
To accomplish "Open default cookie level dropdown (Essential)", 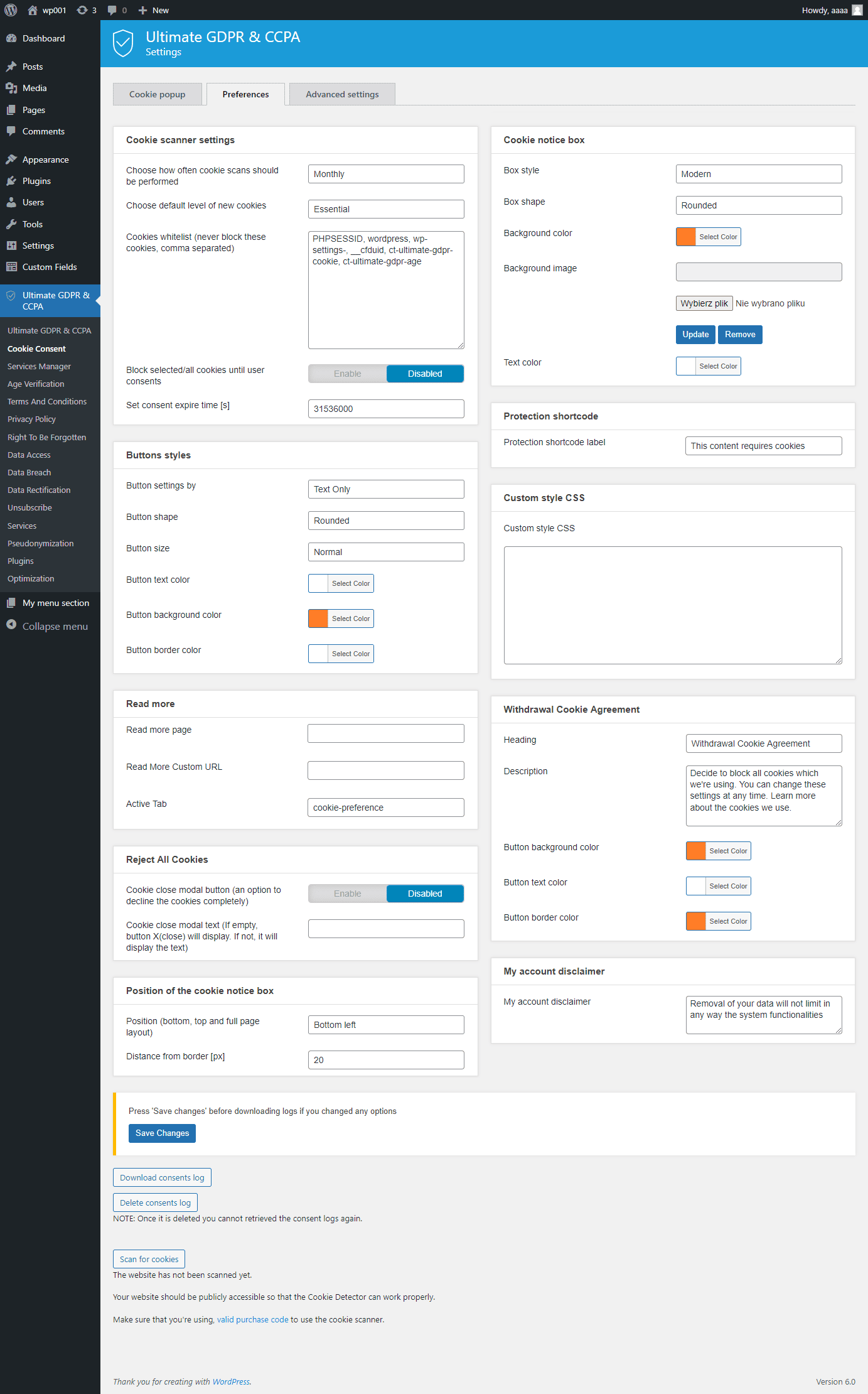I will (386, 209).
